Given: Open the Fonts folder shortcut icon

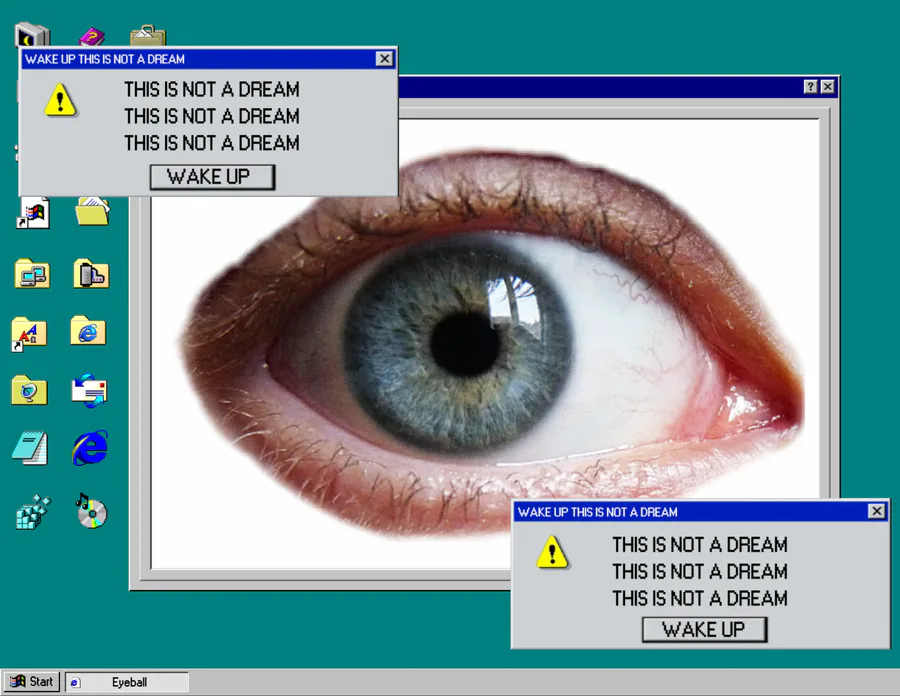Looking at the screenshot, I should (x=29, y=334).
